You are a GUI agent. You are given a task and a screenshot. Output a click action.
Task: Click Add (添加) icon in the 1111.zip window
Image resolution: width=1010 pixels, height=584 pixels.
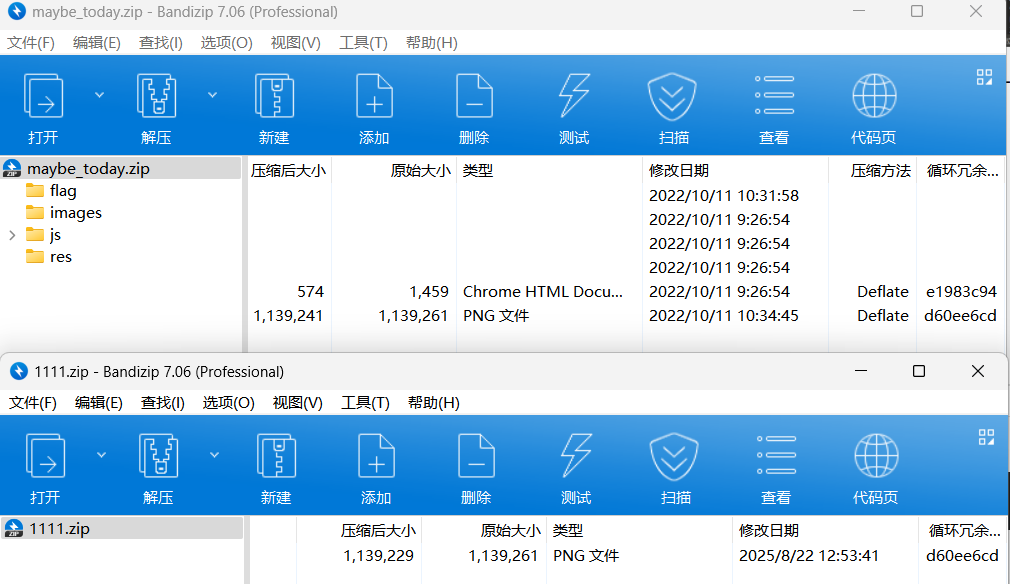pos(376,458)
